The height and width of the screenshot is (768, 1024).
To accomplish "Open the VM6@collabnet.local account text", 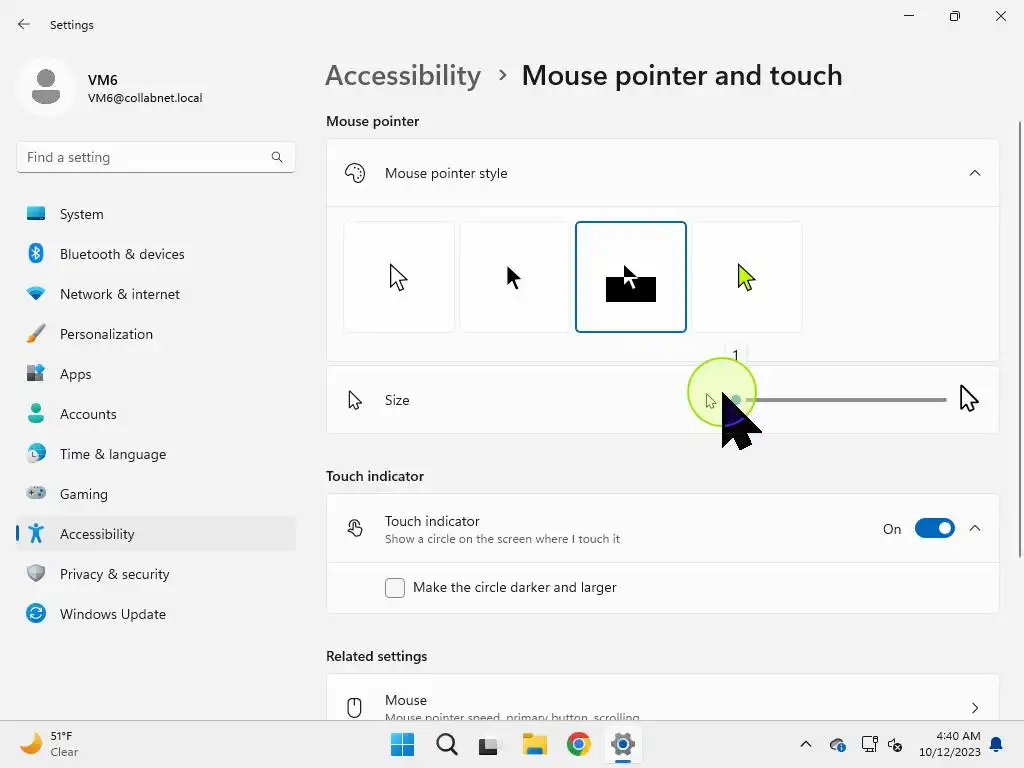I will tap(145, 98).
